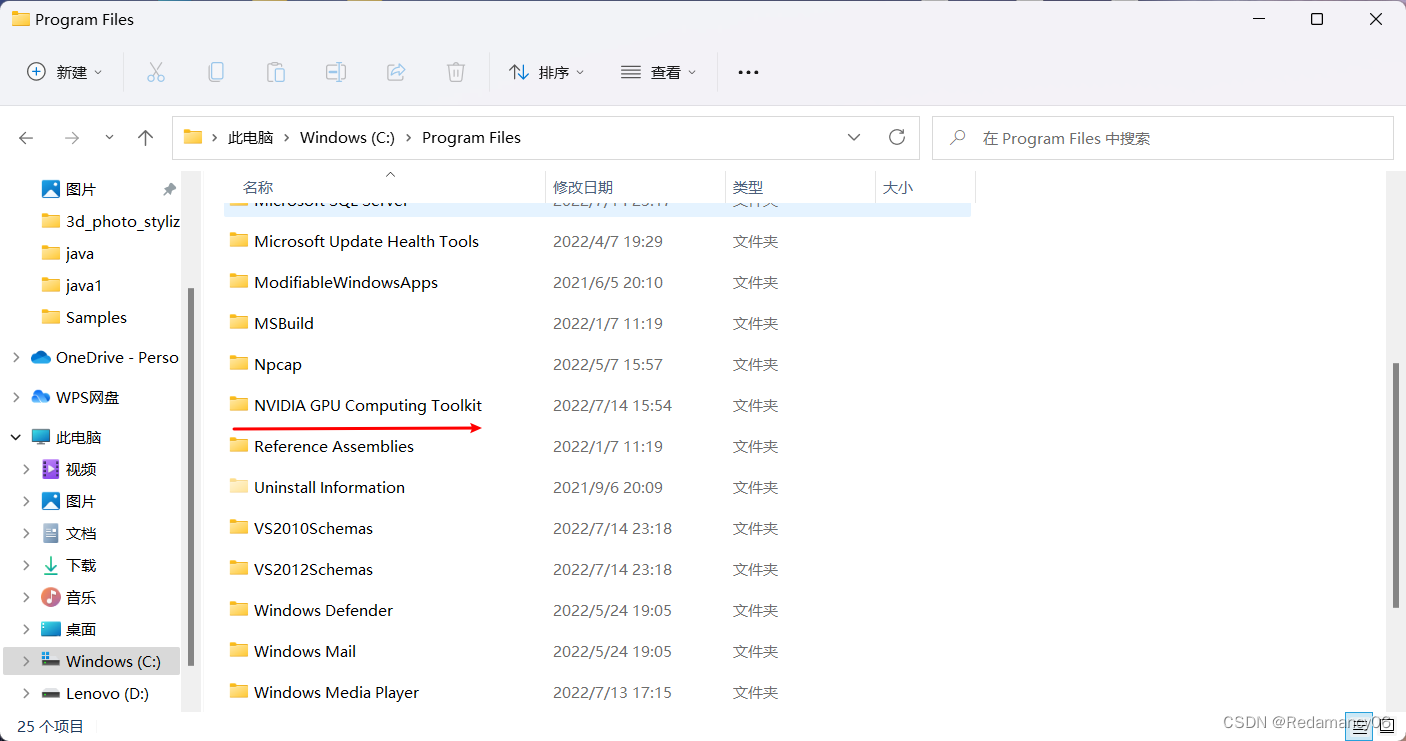1406x741 pixels.
Task: Expand the Windows (C:) drive node
Action: pos(26,661)
